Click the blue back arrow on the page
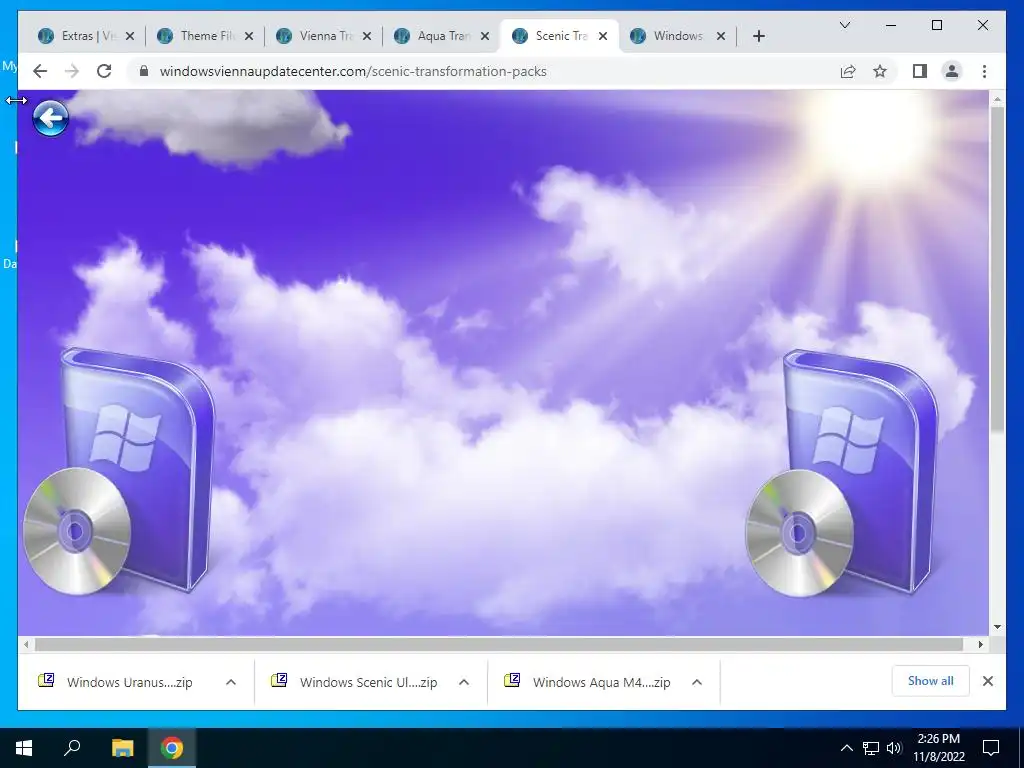 (x=50, y=118)
